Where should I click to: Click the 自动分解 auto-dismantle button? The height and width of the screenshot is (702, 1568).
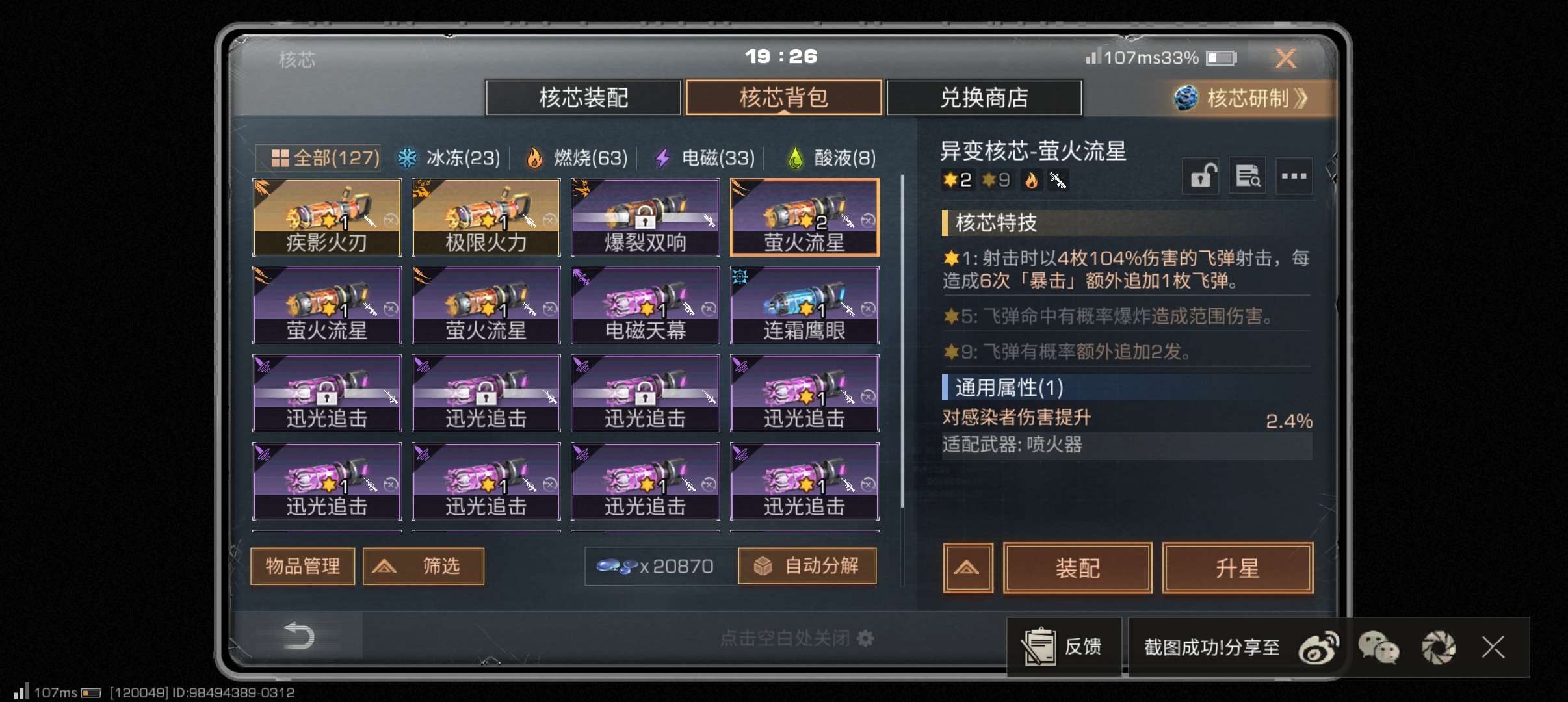pyautogui.click(x=807, y=566)
